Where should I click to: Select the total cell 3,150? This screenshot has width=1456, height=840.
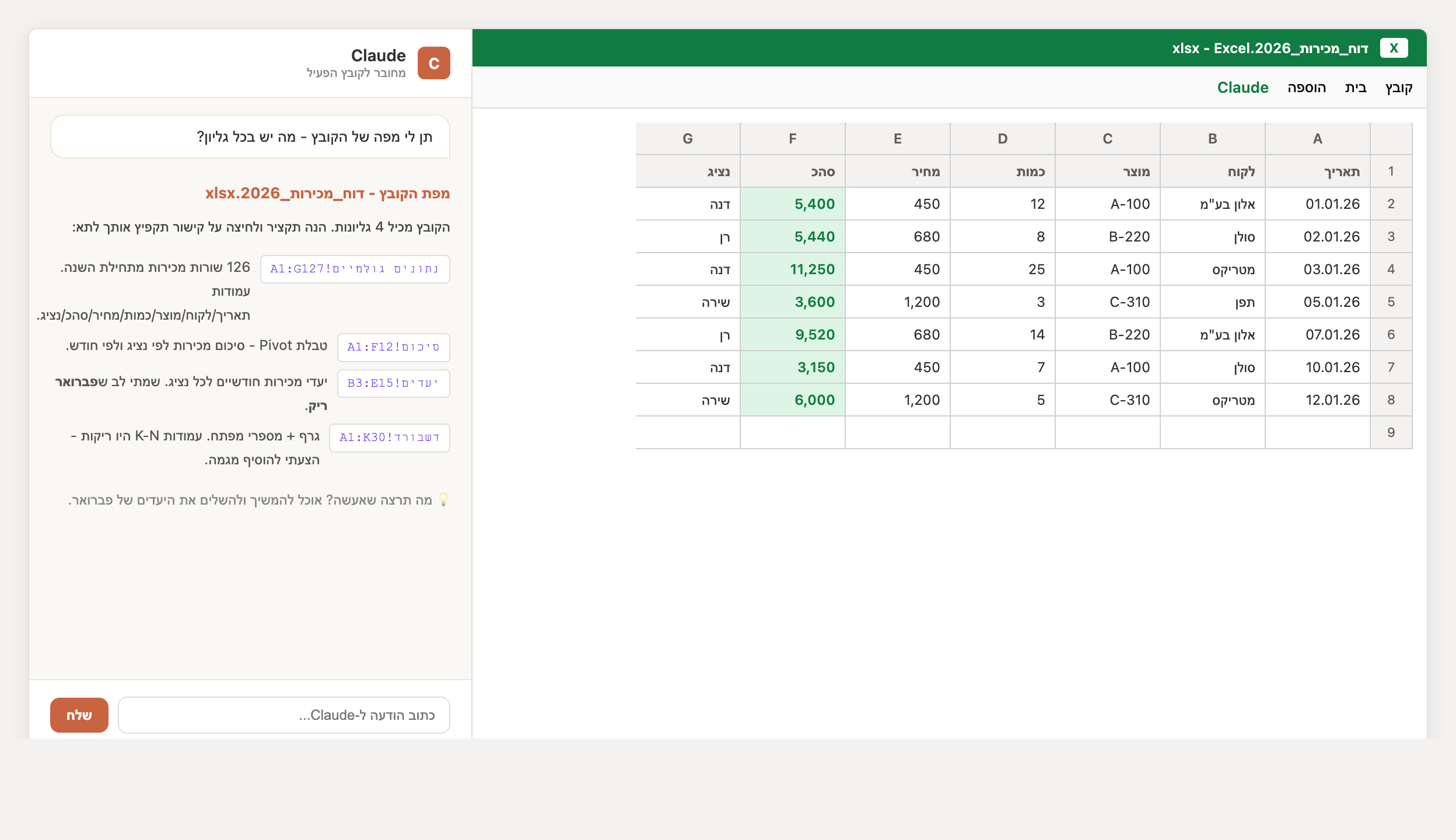tap(792, 367)
